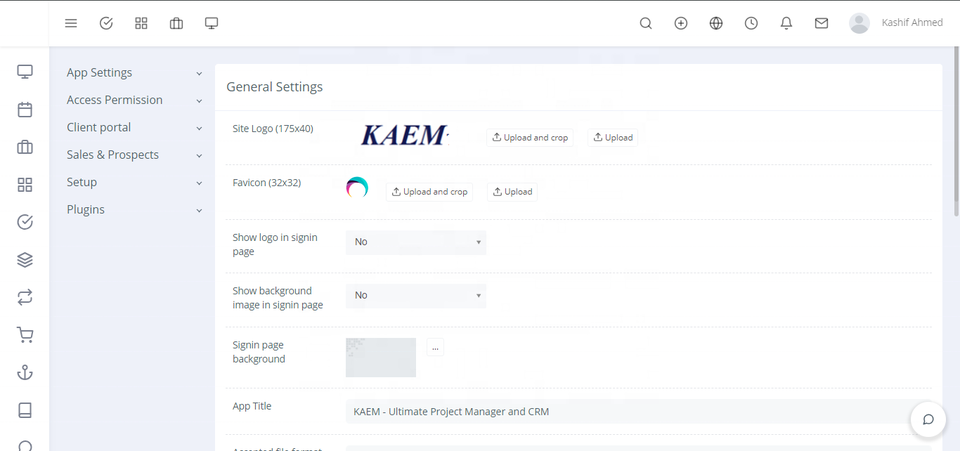This screenshot has width=960, height=451.
Task: Open the search icon in header
Action: tap(645, 23)
